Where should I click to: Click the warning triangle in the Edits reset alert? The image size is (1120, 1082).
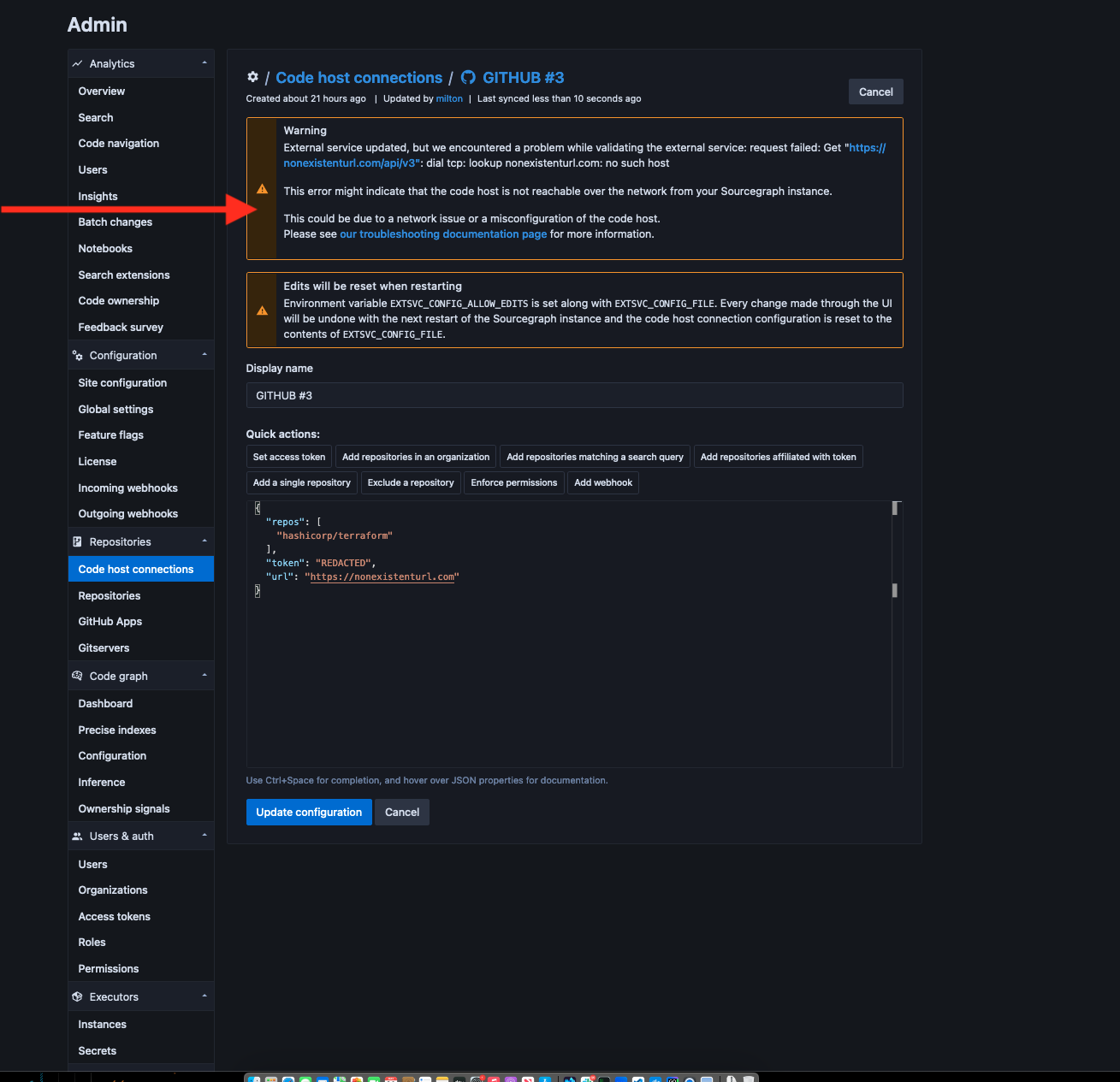[262, 310]
